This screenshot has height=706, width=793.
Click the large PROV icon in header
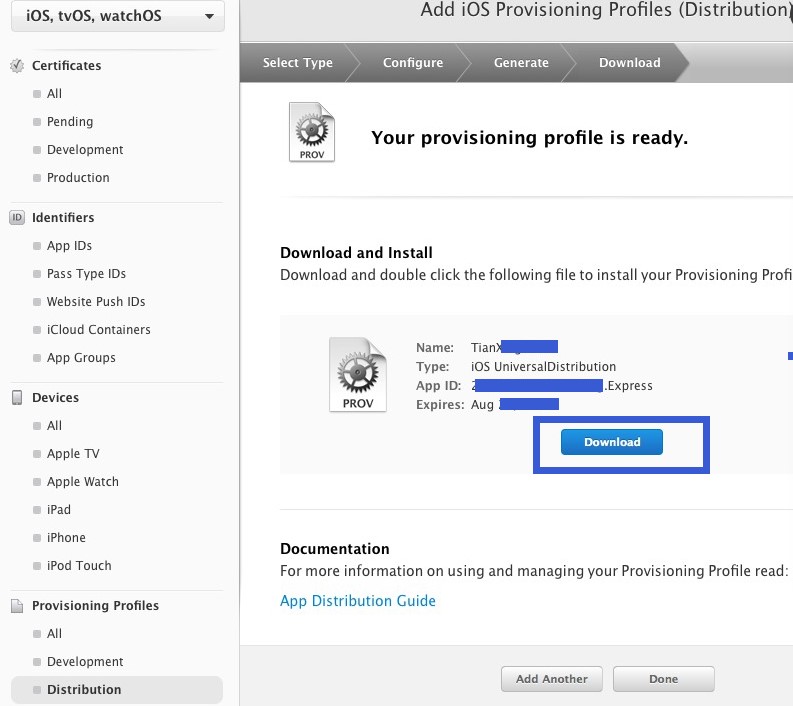311,132
